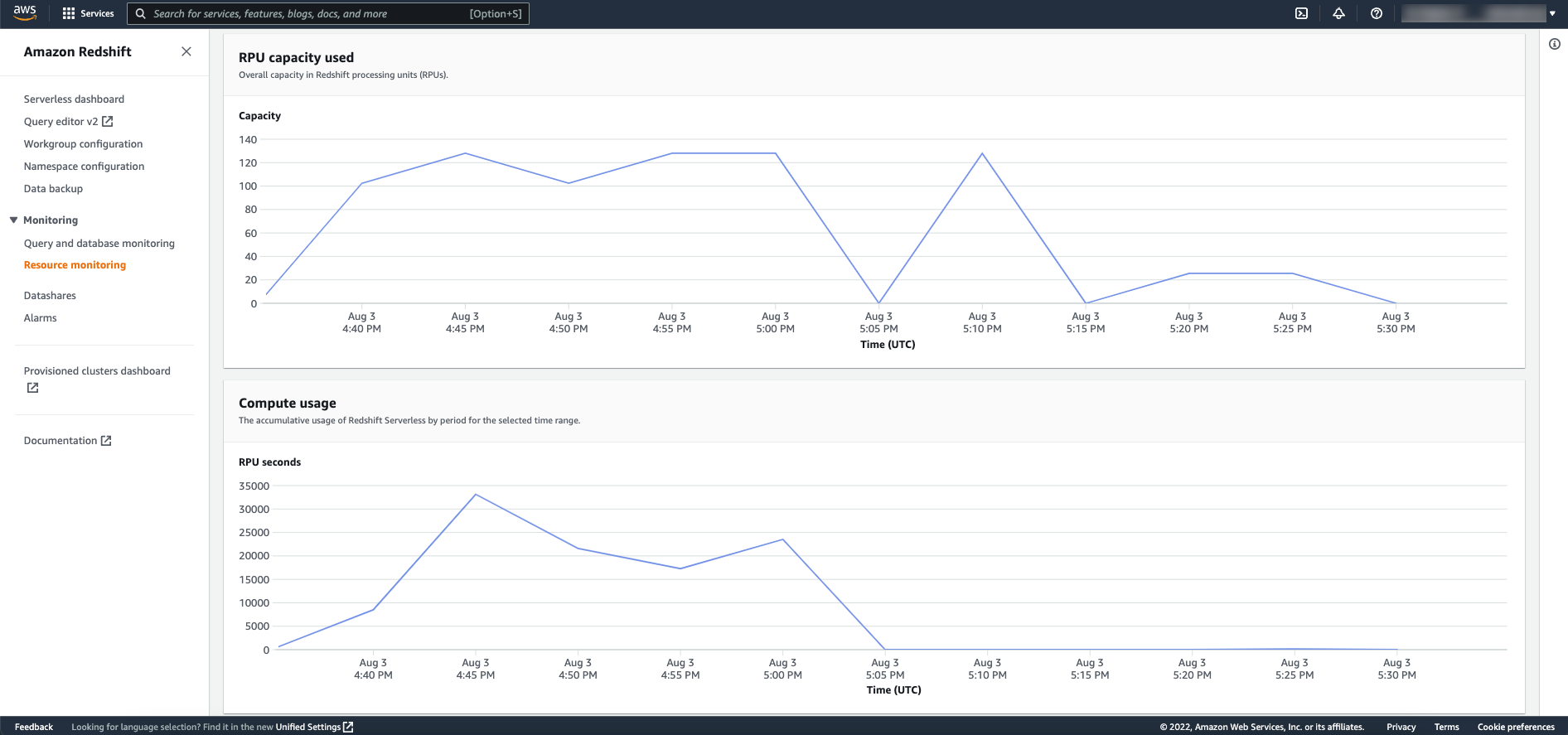Open the info panel icon on right edge
Viewport: 1568px width, 735px height.
point(1555,44)
